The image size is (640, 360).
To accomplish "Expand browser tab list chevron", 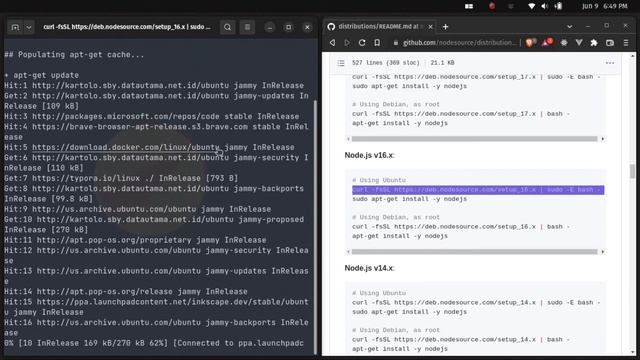I will (x=569, y=27).
